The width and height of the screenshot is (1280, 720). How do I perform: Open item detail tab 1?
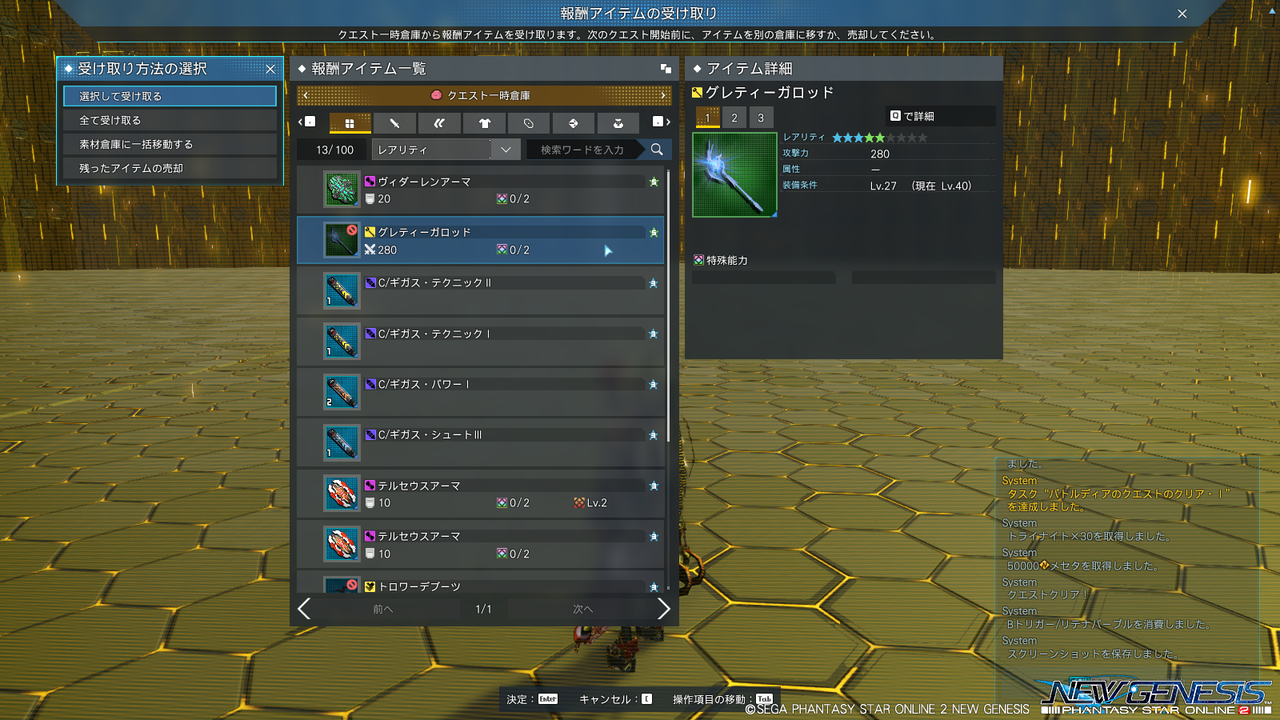coord(708,118)
